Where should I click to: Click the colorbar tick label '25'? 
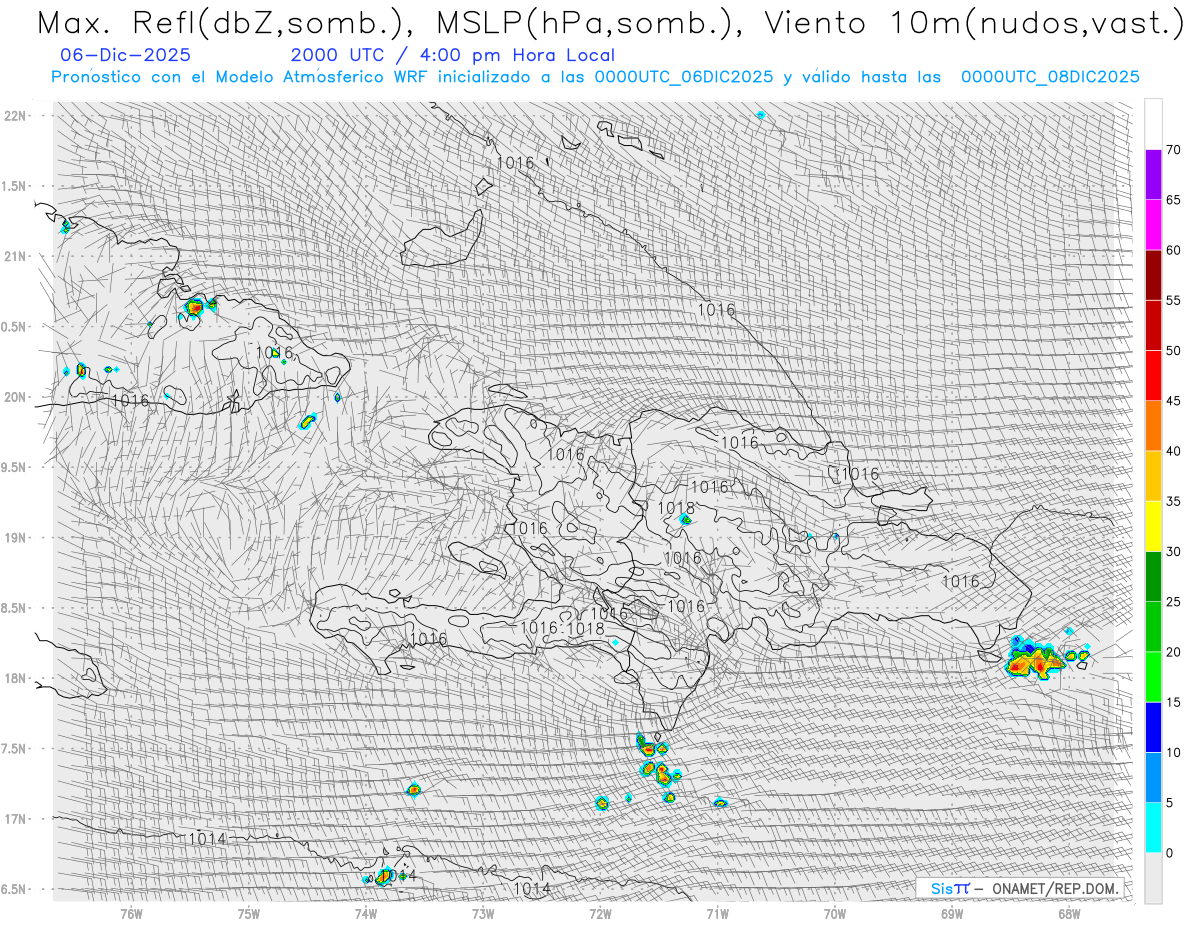[x=1173, y=601]
